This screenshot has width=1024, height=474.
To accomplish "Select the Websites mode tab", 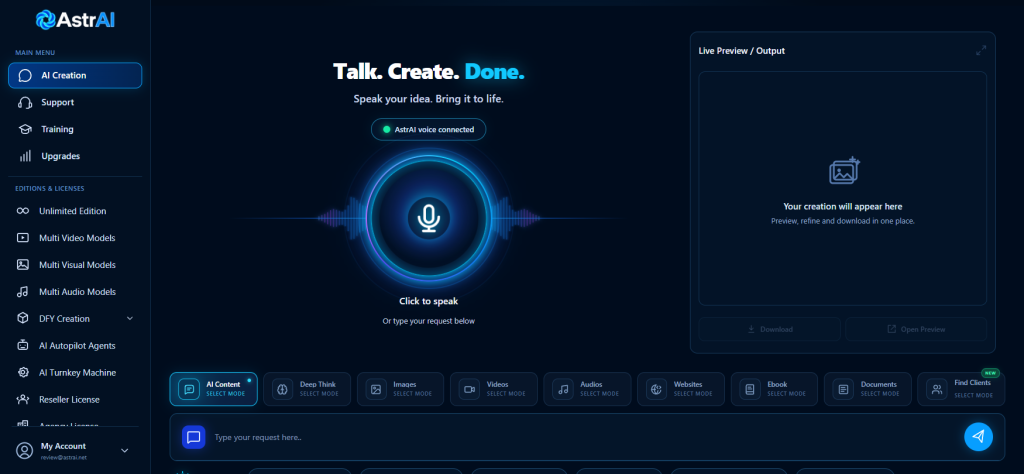I will (681, 389).
